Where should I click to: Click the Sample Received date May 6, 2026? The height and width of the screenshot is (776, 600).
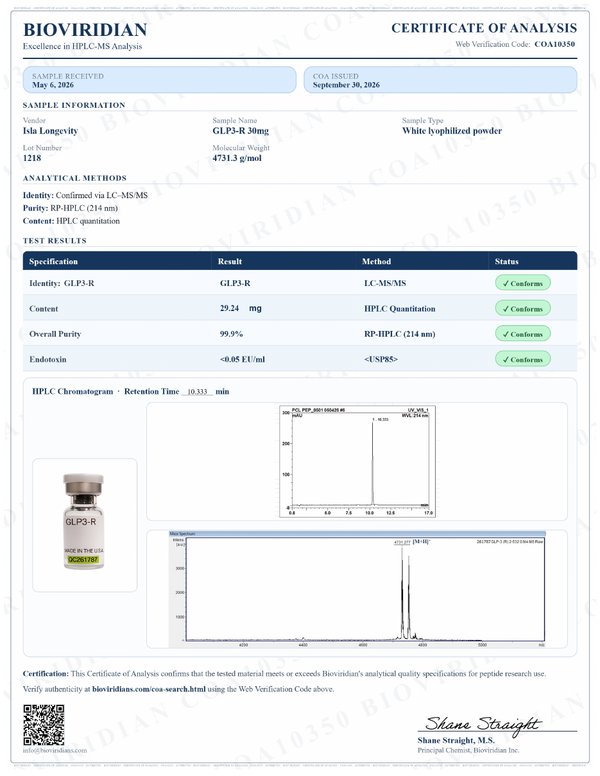point(53,85)
